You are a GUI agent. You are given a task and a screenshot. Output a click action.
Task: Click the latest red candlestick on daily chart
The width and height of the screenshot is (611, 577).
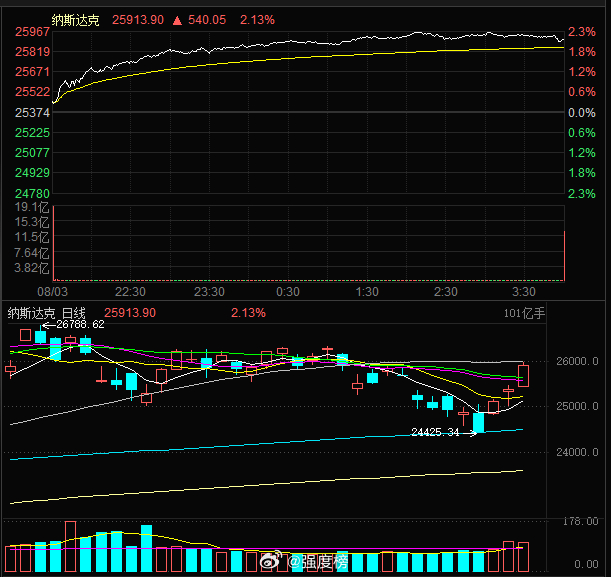(523, 376)
